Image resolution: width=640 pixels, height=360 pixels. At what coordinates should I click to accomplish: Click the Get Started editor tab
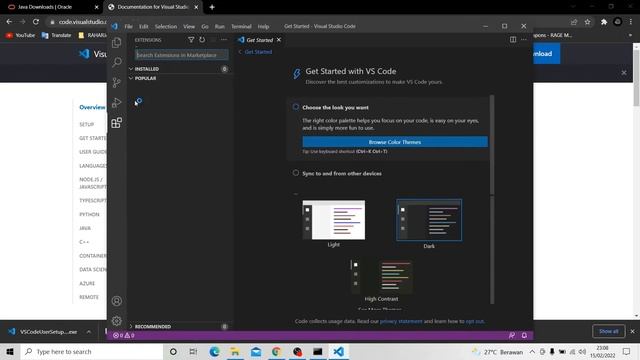[260, 40]
